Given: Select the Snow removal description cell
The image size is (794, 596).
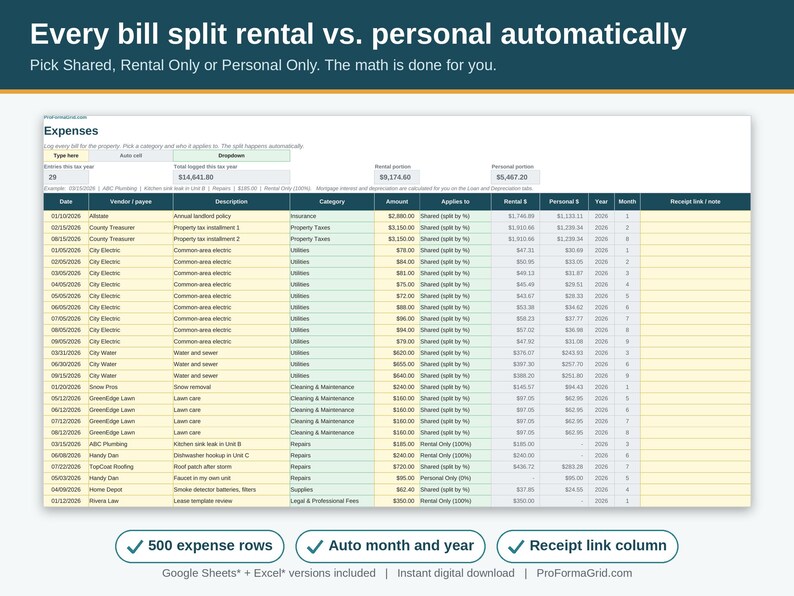Looking at the screenshot, I should click(231, 387).
